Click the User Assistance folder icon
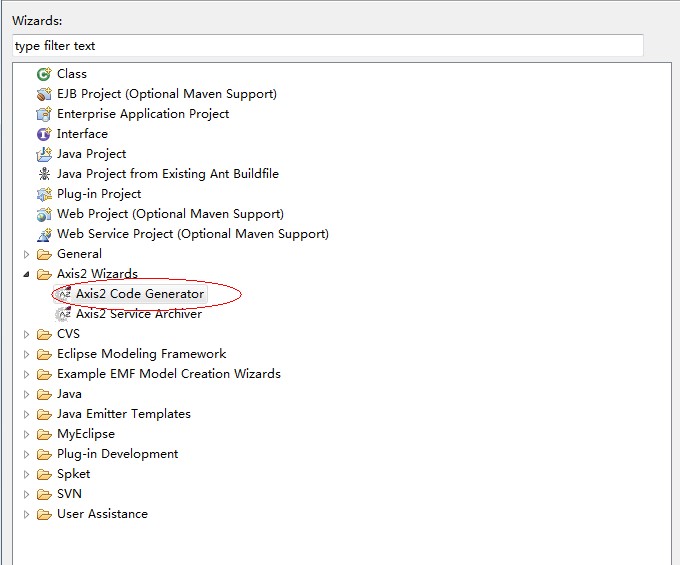Screen dimensions: 680x565 pos(44,514)
